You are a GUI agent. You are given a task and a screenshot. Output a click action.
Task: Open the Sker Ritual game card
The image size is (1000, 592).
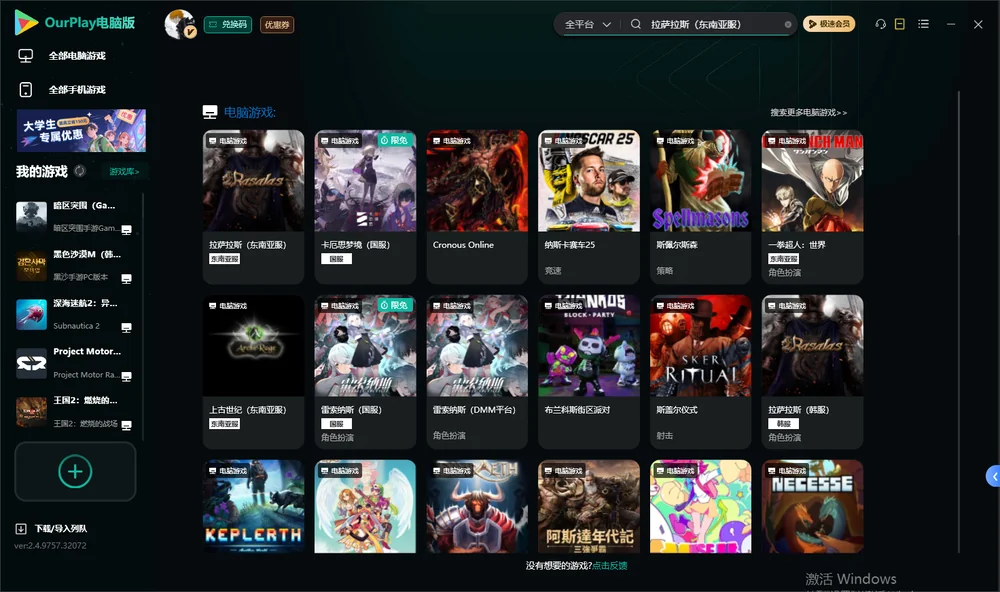(x=700, y=372)
